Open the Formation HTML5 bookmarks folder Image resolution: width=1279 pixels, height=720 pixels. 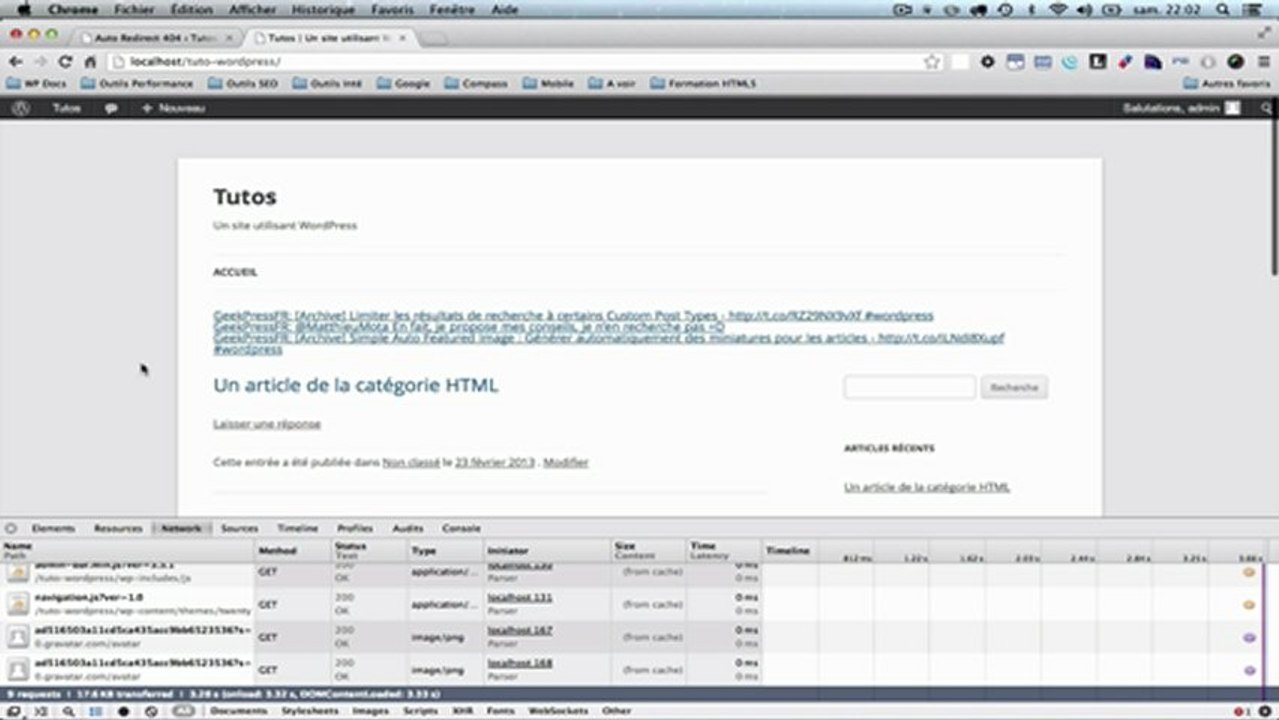coord(703,84)
